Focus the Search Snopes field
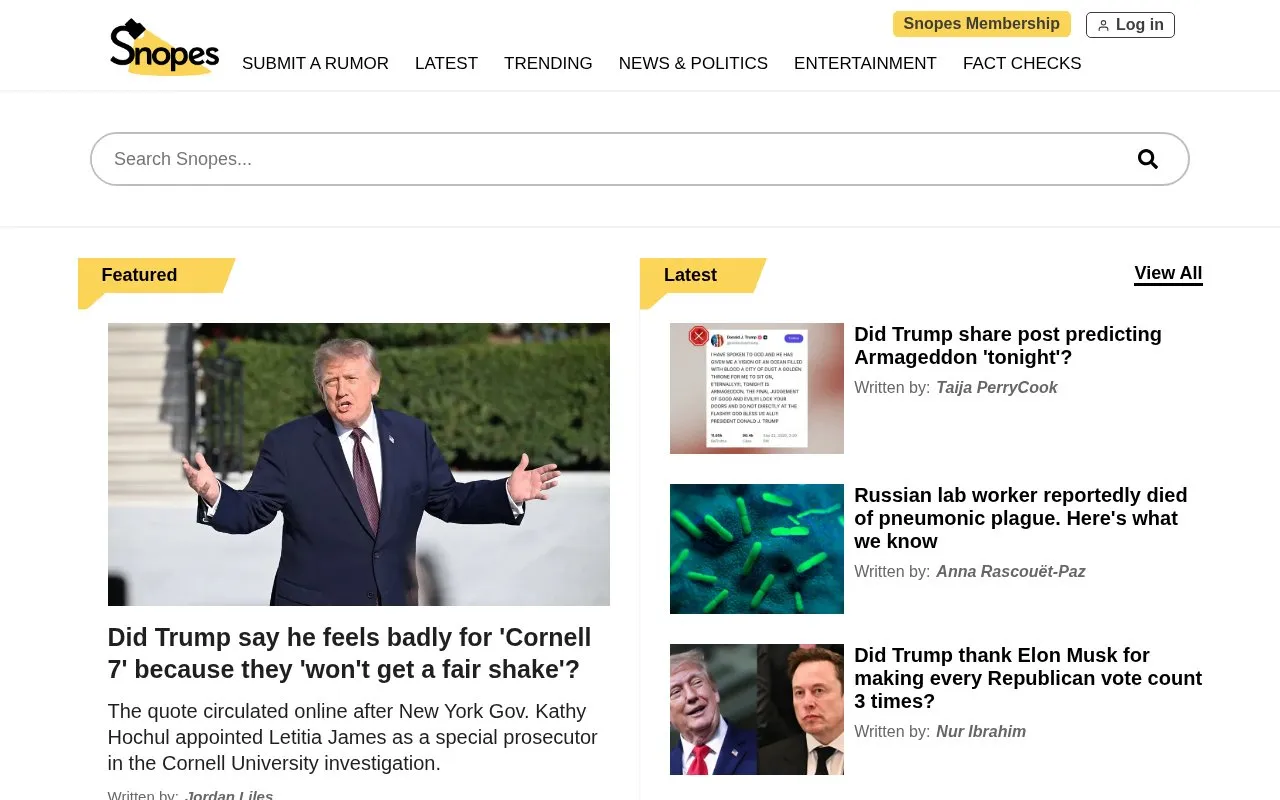Screen dimensions: 1280x800 pyautogui.click(x=640, y=159)
